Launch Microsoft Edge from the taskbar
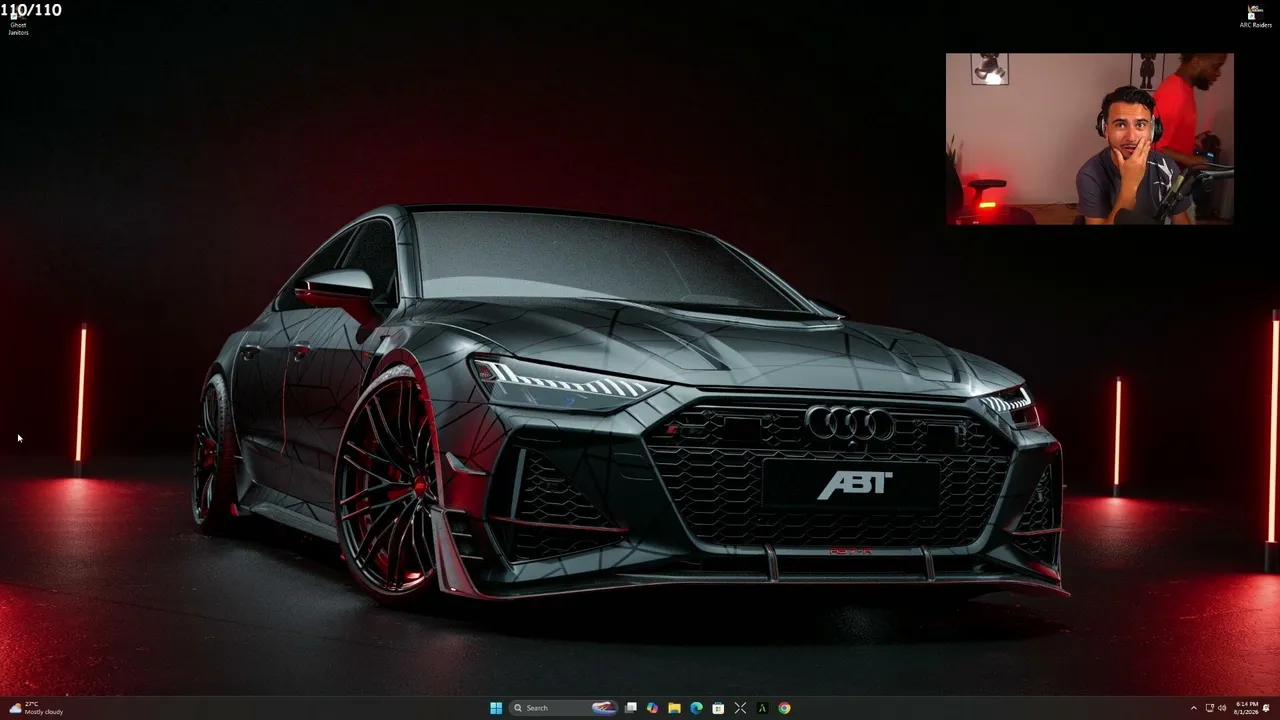The width and height of the screenshot is (1280, 720). coord(696,708)
